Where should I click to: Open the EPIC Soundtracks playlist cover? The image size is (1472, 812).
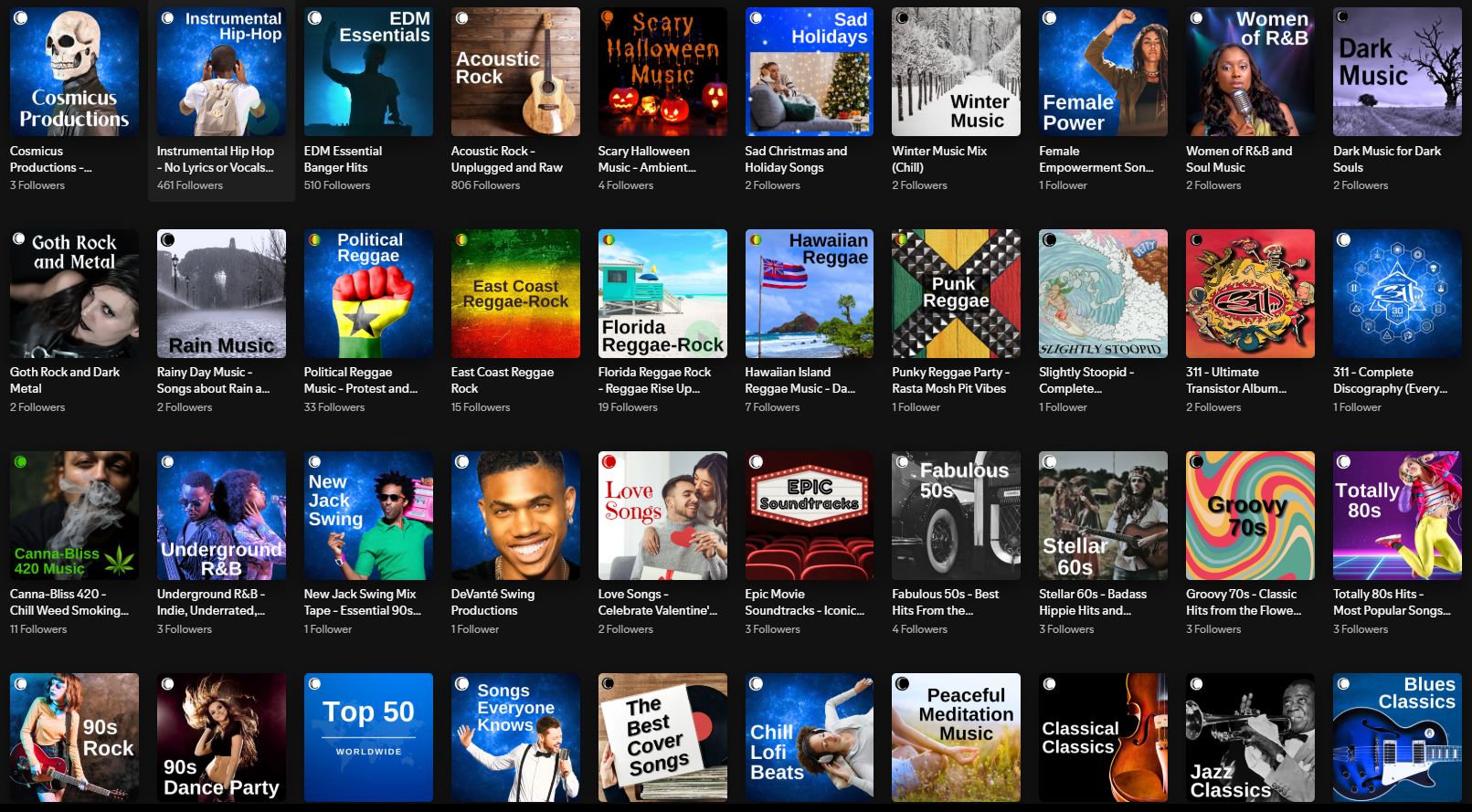click(810, 515)
